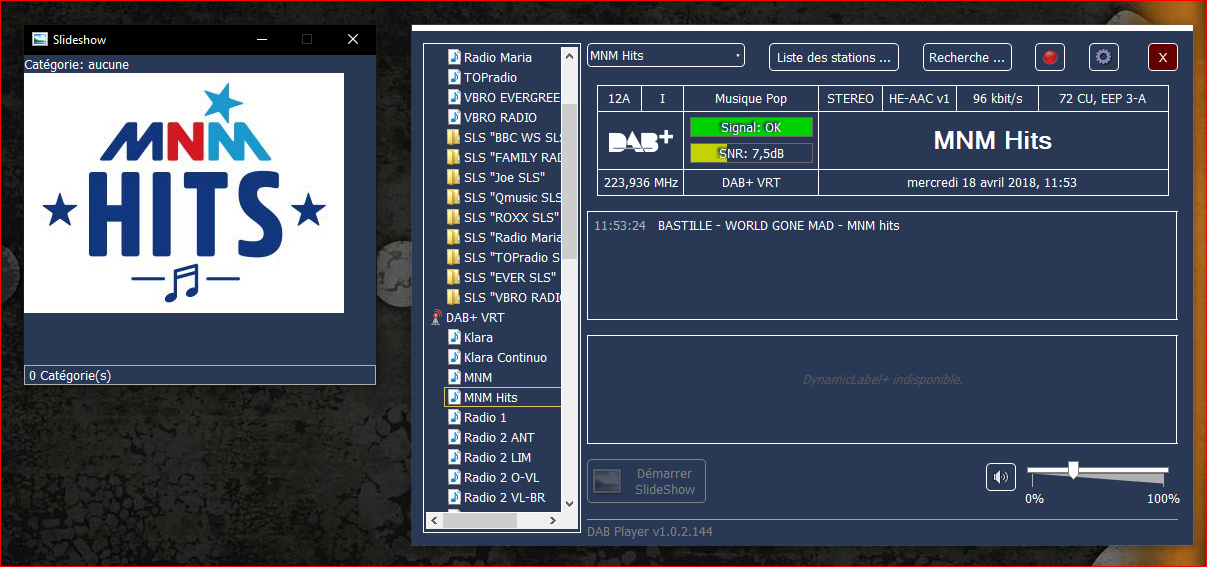The width and height of the screenshot is (1207, 567).
Task: Click the "Musique Pop" genre cell
Action: click(x=751, y=99)
